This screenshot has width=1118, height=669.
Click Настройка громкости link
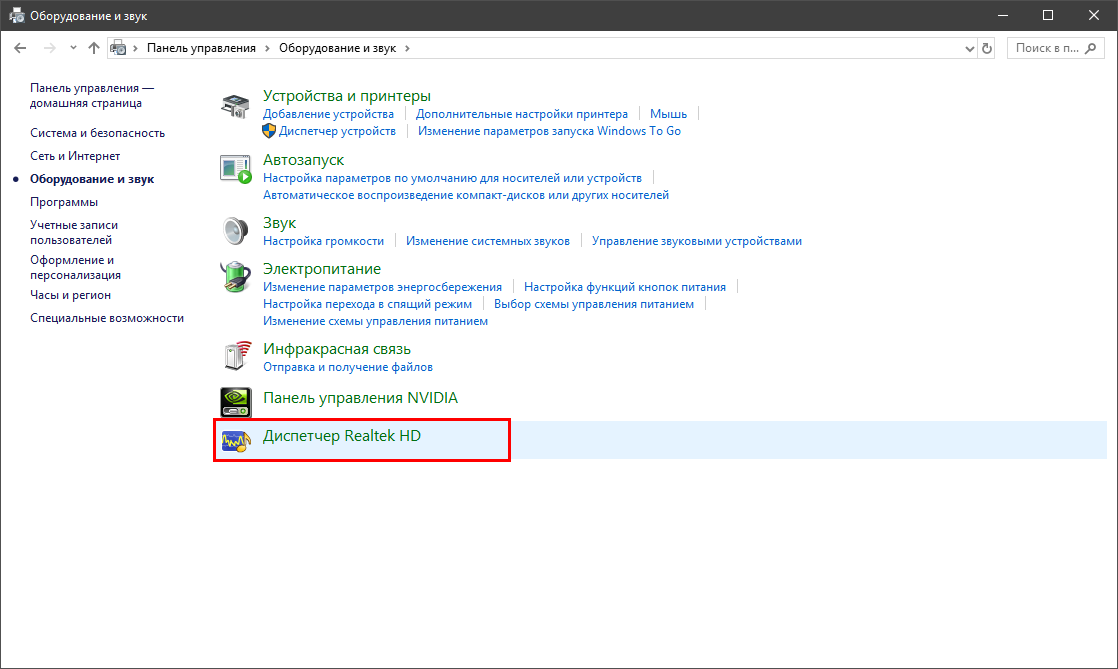tap(323, 241)
